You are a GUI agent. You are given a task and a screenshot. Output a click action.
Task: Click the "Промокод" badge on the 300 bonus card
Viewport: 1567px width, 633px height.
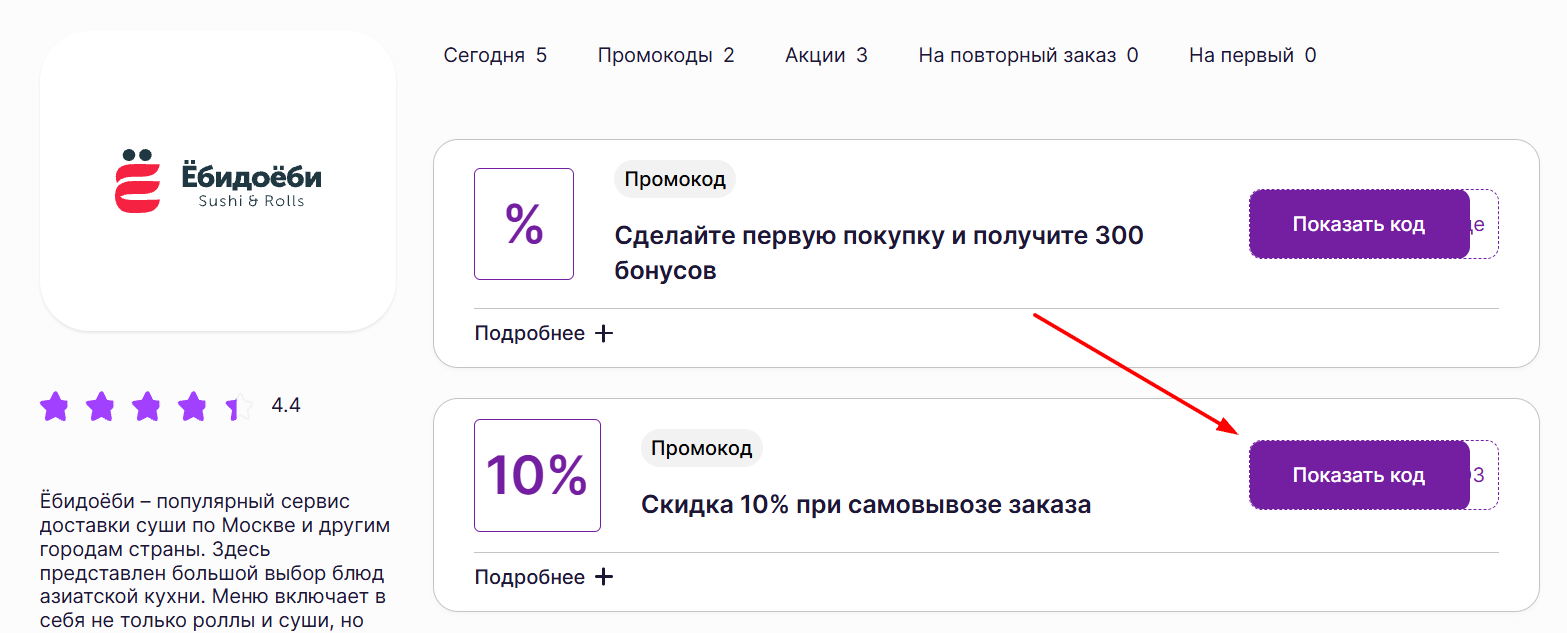(674, 180)
